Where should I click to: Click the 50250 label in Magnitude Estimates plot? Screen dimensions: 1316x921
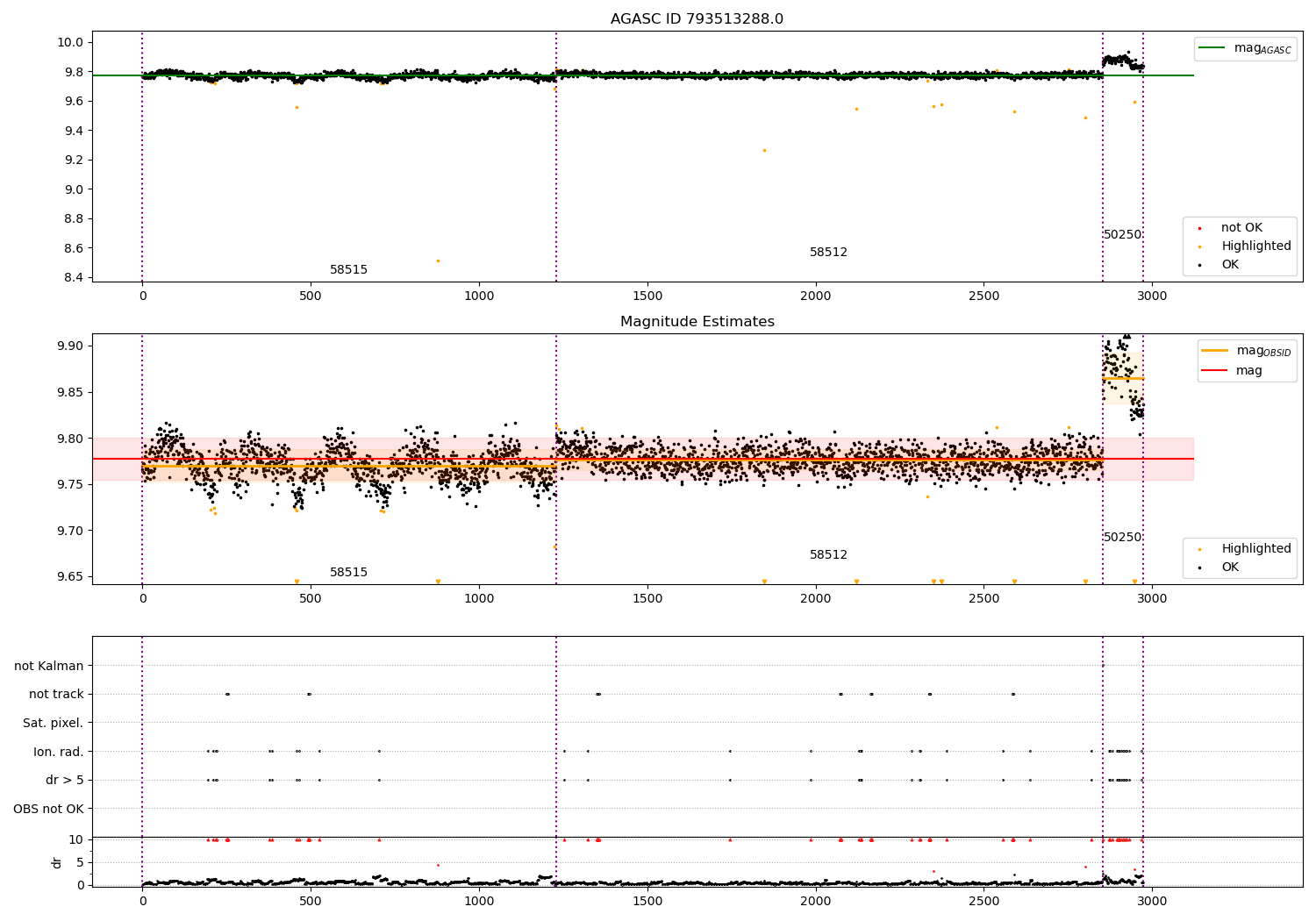click(x=1122, y=538)
